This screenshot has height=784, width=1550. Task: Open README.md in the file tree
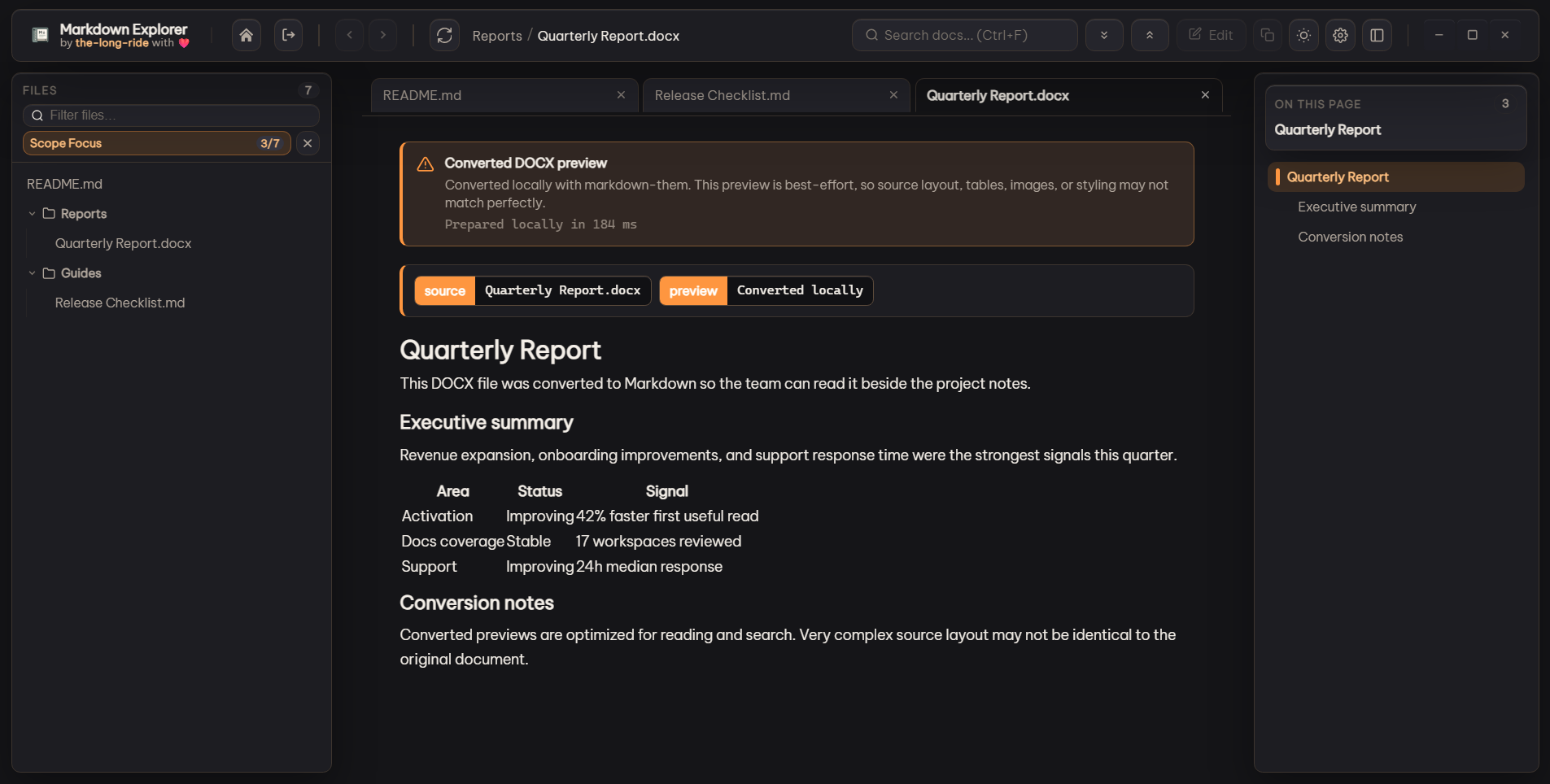[x=64, y=184]
